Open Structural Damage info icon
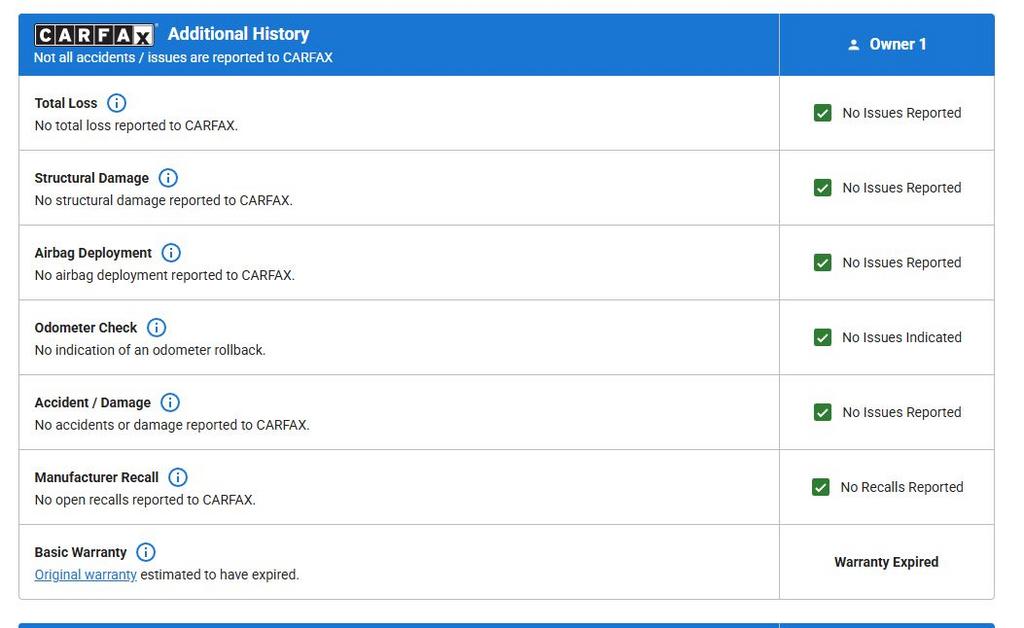 (x=168, y=178)
